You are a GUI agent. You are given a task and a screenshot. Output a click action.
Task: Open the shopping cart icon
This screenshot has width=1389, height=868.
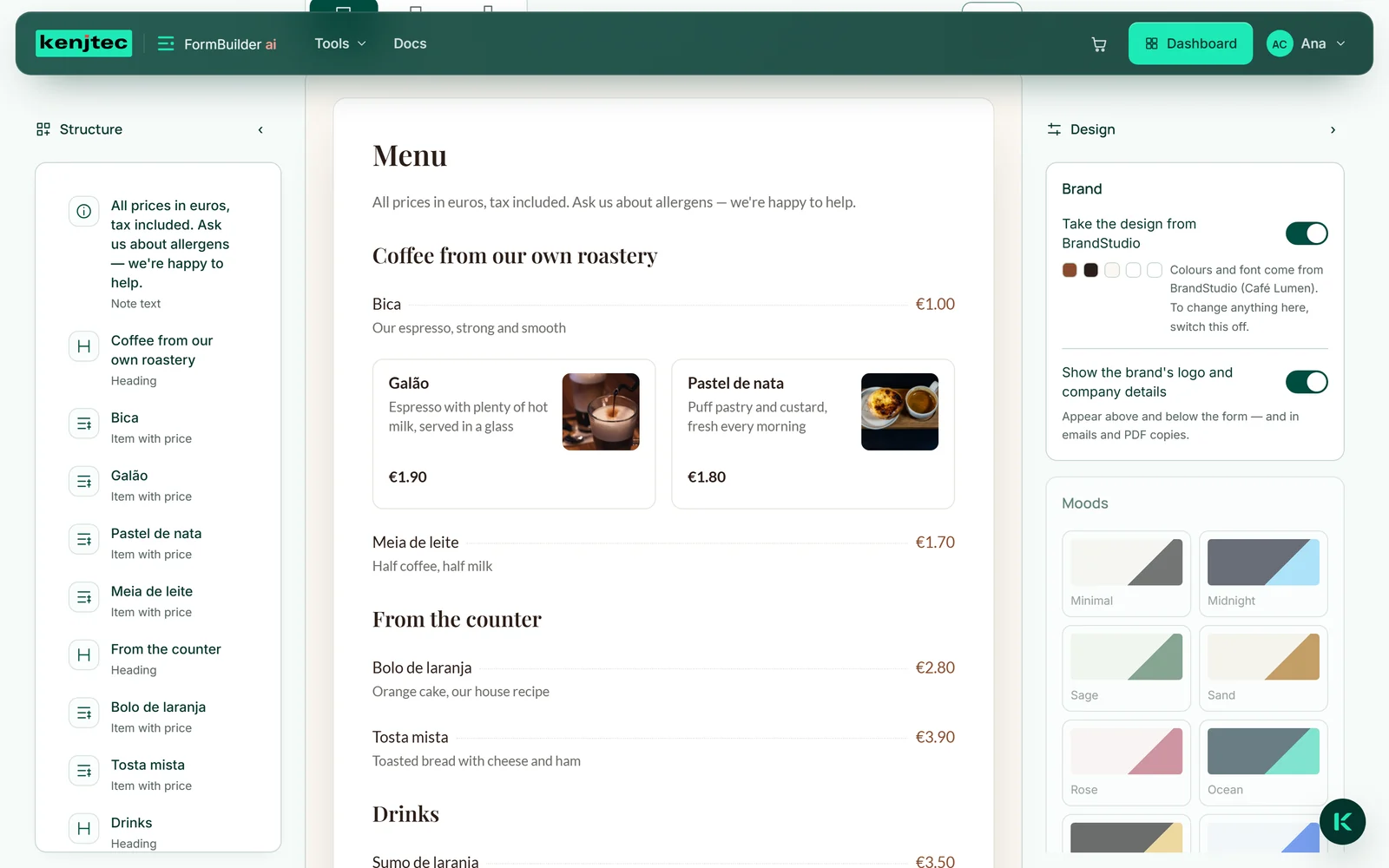[1098, 44]
